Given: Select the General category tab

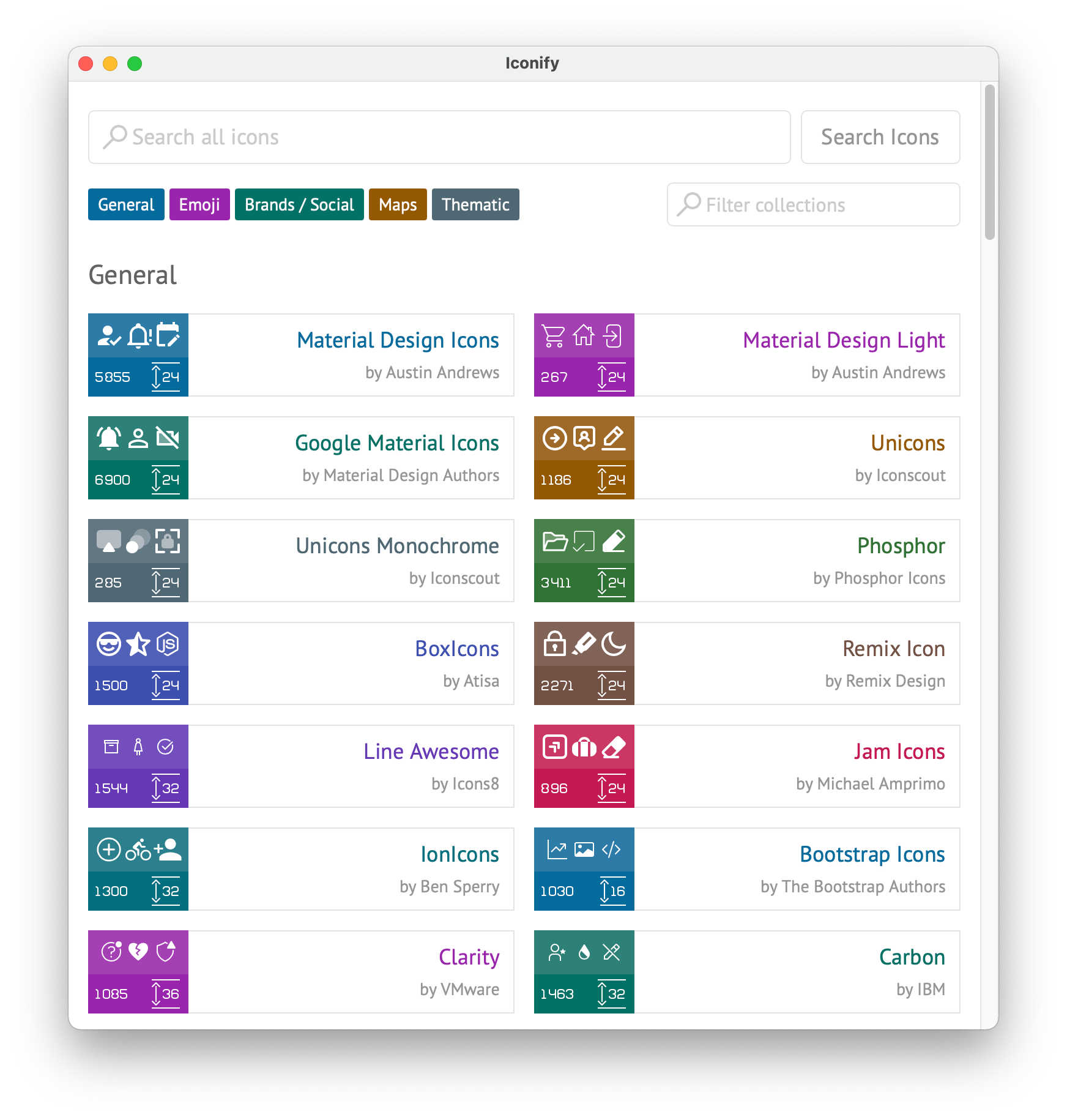Looking at the screenshot, I should [x=126, y=204].
